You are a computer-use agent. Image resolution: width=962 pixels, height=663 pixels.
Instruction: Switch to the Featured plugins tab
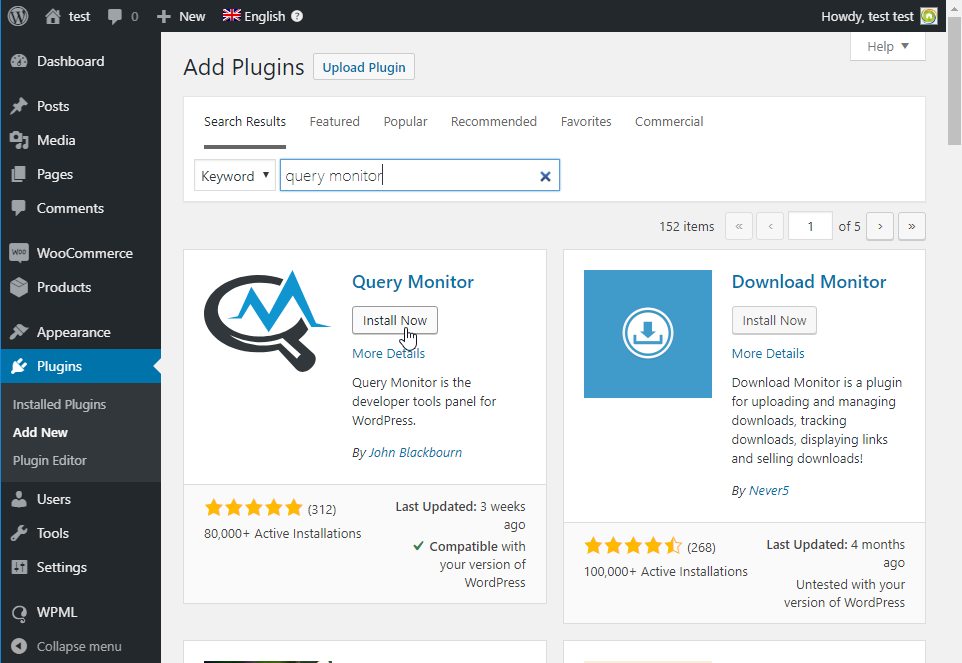point(334,121)
